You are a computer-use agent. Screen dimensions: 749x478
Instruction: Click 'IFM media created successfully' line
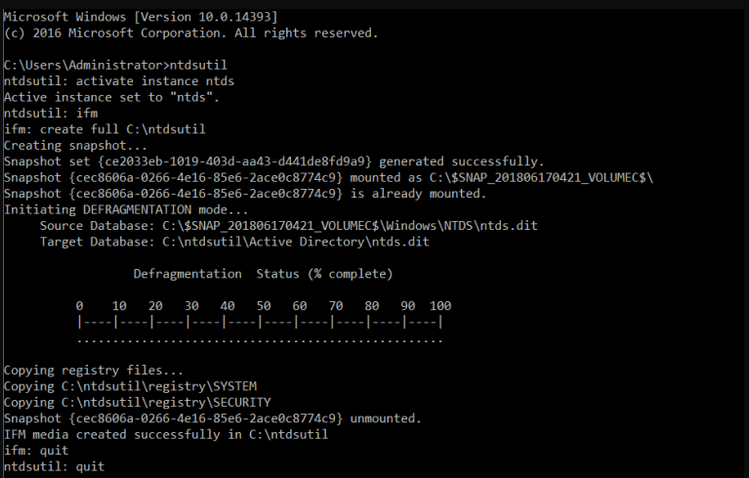tap(166, 435)
